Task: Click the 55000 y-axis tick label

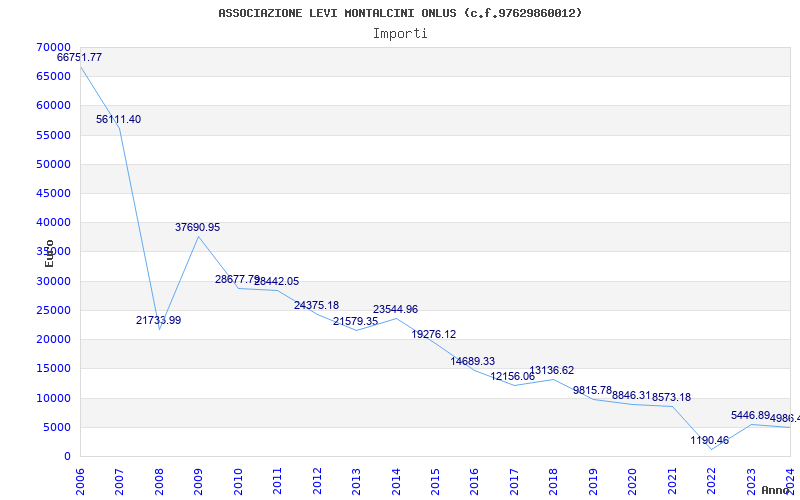Action: [x=54, y=135]
